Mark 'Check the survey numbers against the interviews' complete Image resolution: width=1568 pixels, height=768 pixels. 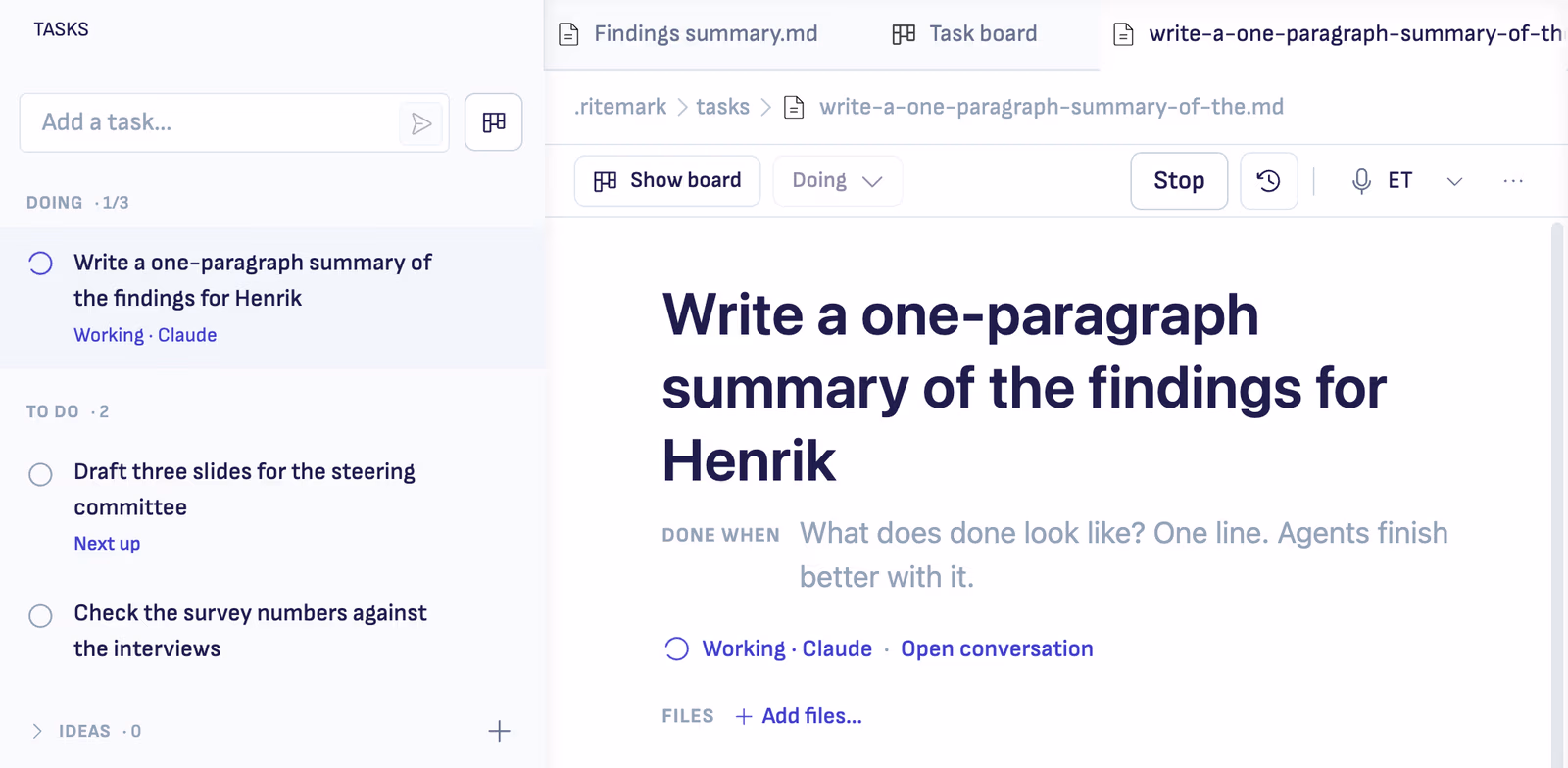[40, 616]
